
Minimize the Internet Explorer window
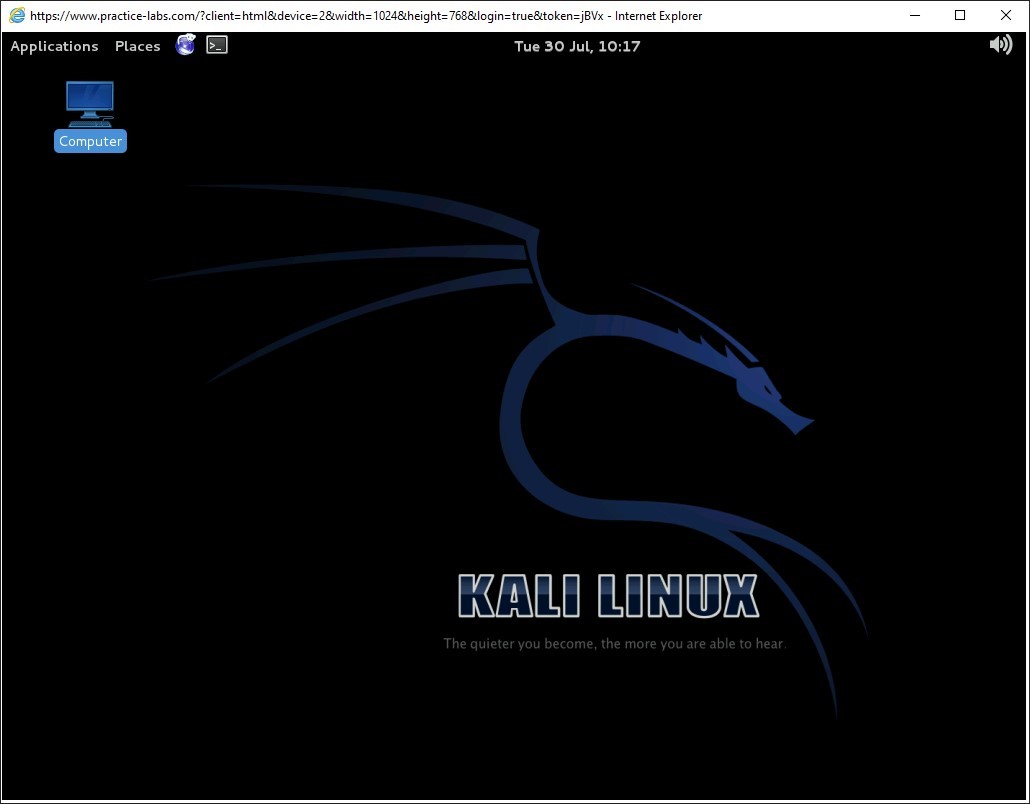913,15
